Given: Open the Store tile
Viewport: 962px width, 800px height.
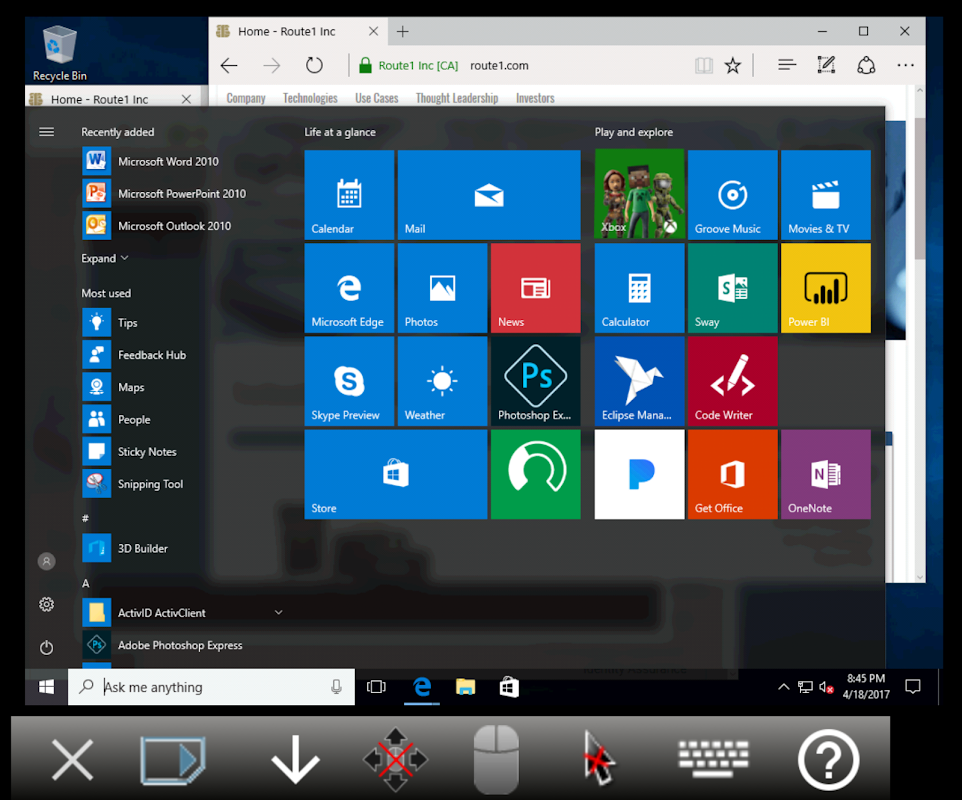Looking at the screenshot, I should tap(396, 474).
